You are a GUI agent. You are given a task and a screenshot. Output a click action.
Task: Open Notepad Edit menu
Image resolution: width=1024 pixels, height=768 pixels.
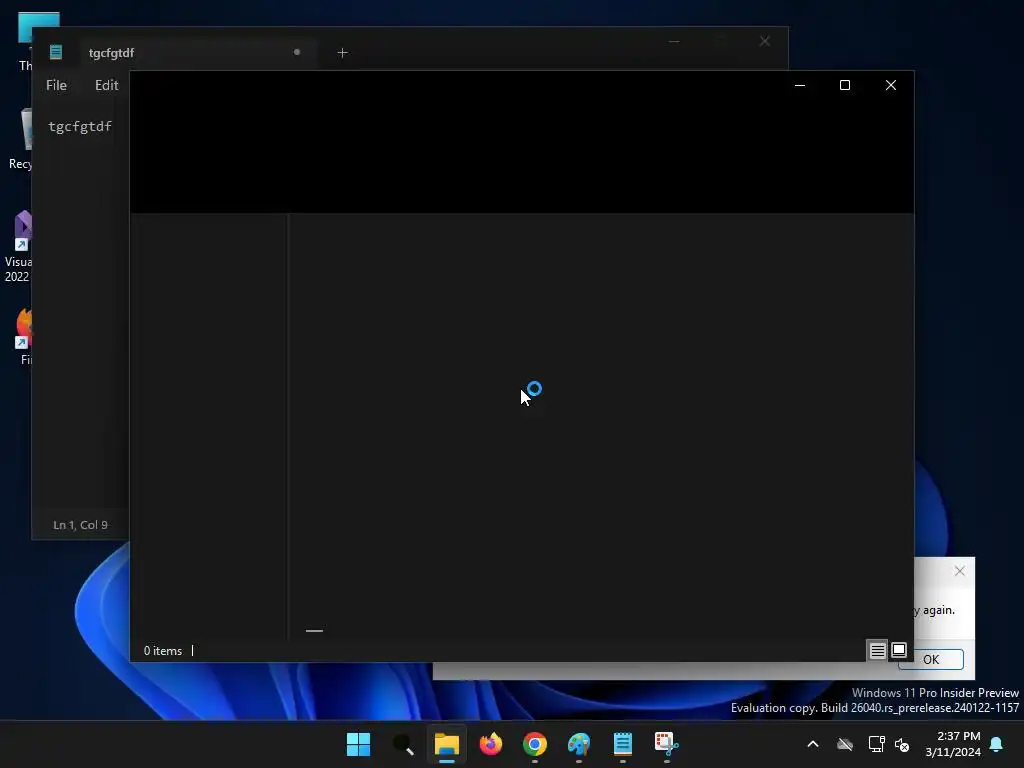point(106,85)
